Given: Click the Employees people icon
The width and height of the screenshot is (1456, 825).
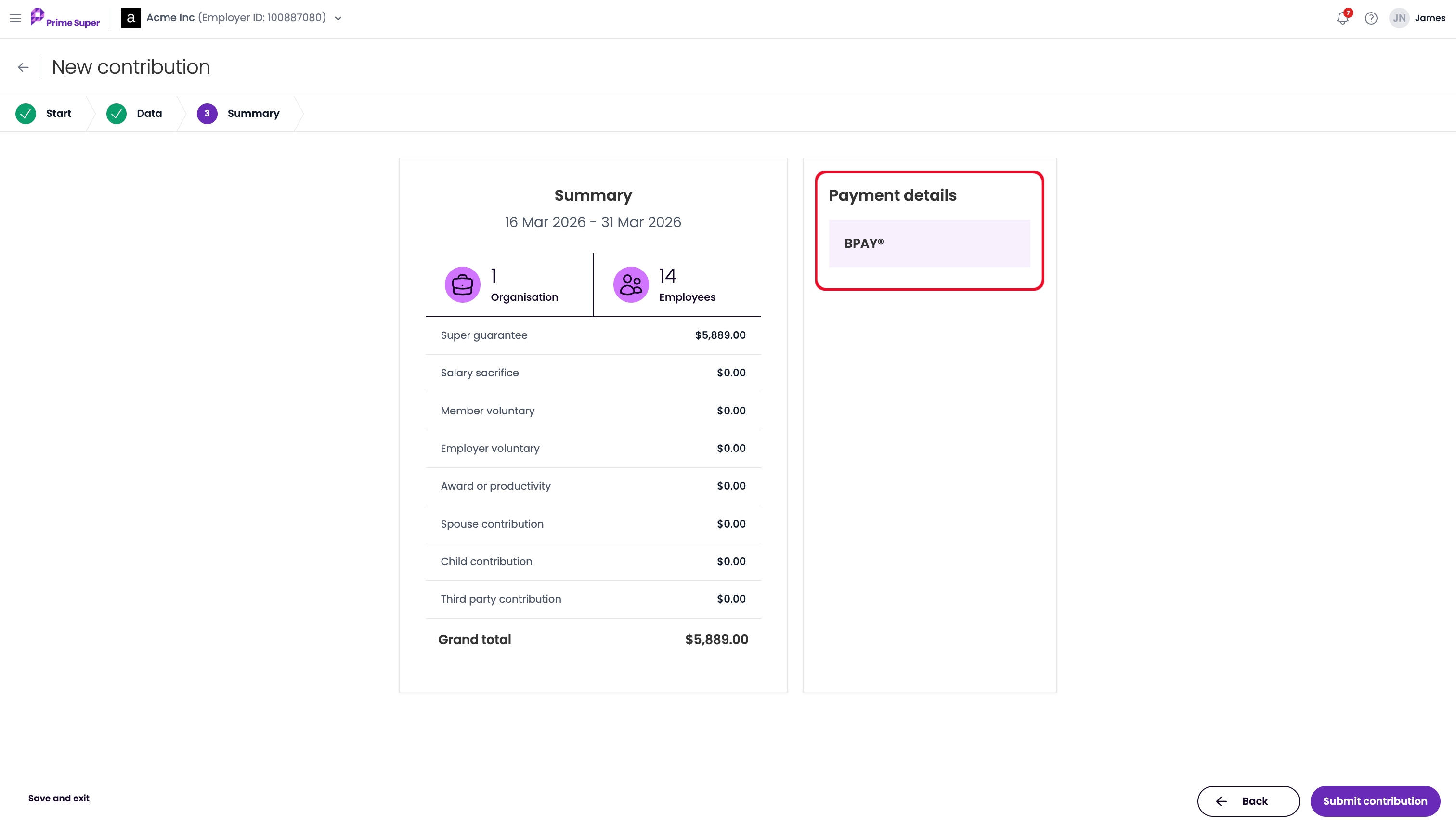Looking at the screenshot, I should click(631, 284).
